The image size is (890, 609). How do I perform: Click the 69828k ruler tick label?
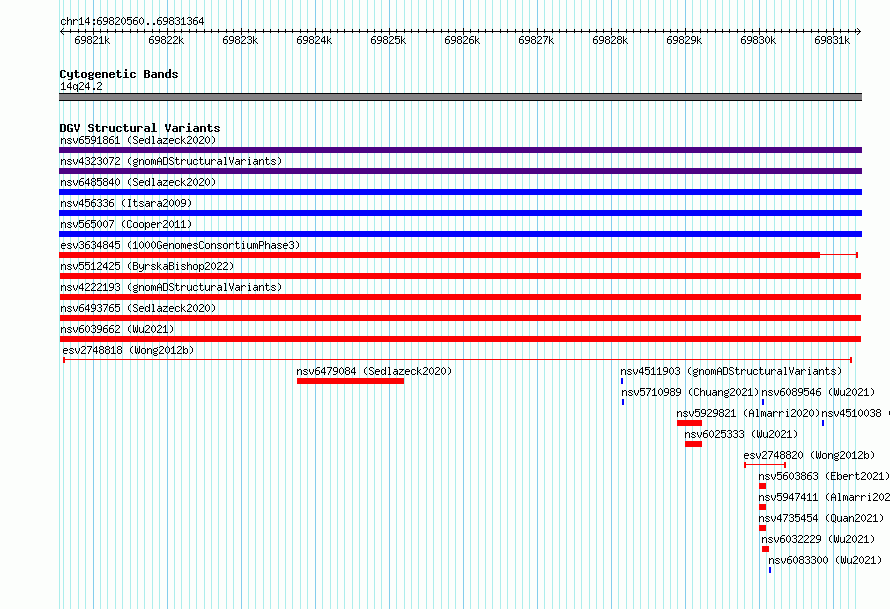[610, 40]
